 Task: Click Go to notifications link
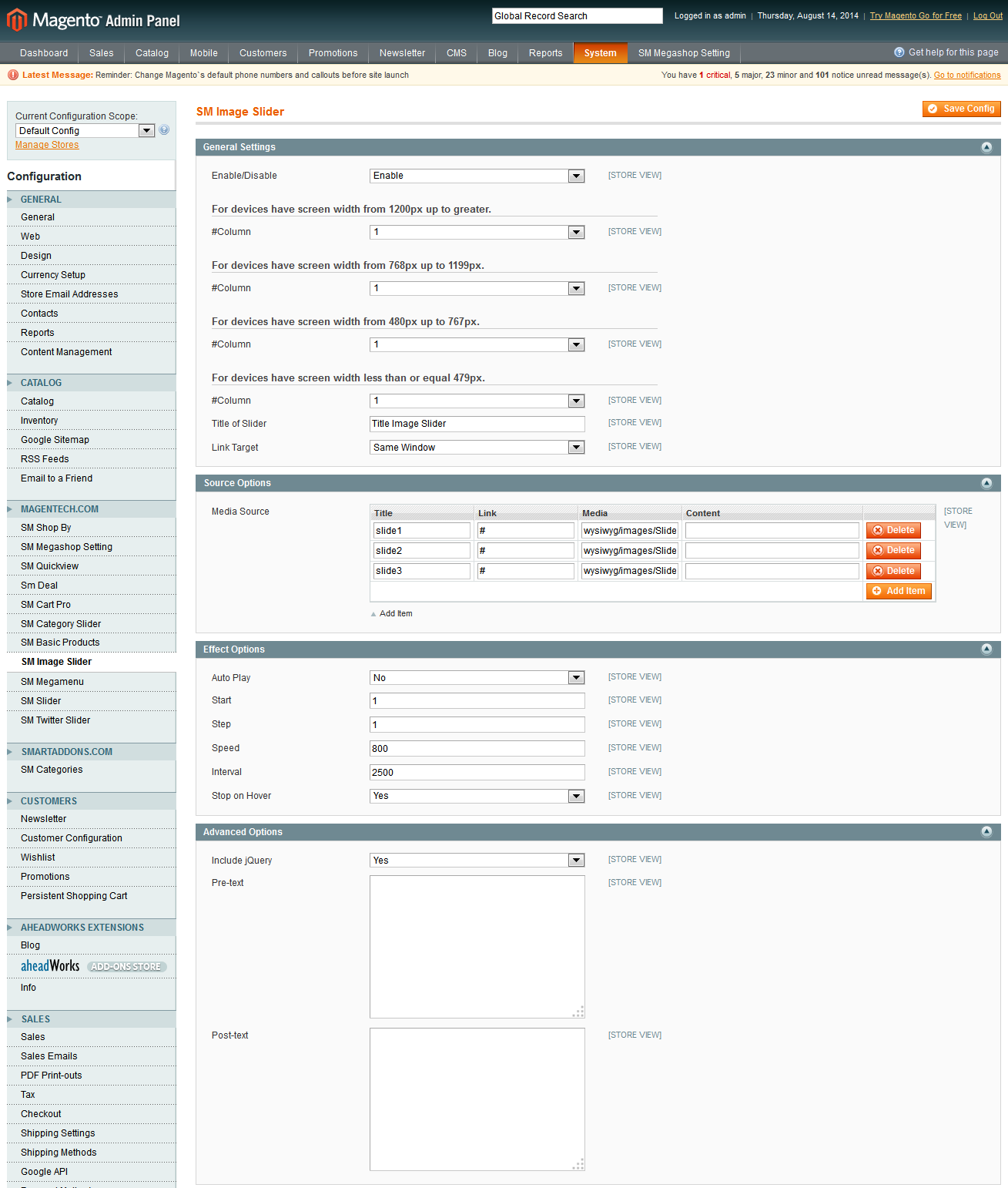(x=967, y=75)
